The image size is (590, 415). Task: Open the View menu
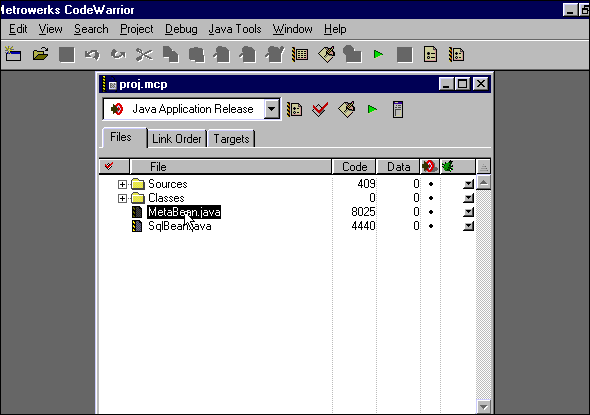(x=50, y=29)
